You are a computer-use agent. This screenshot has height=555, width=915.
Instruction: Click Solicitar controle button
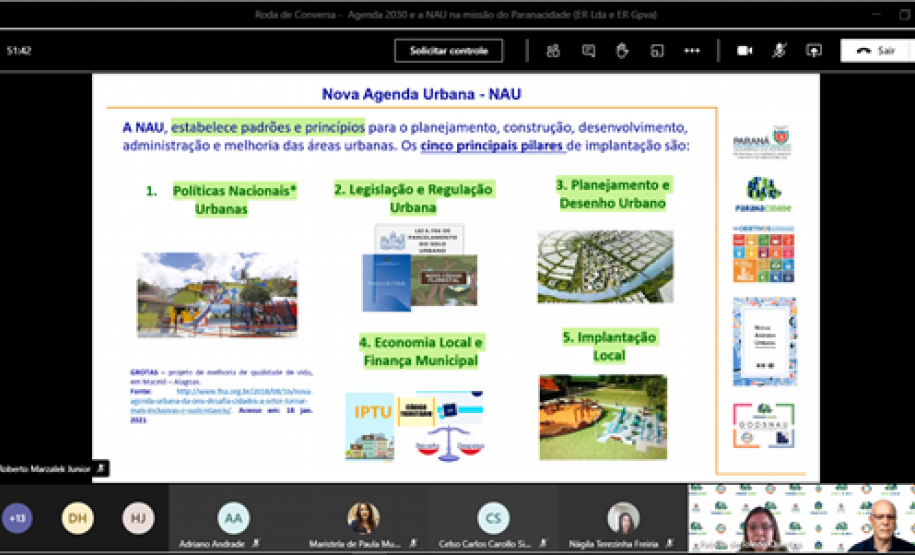pos(449,51)
